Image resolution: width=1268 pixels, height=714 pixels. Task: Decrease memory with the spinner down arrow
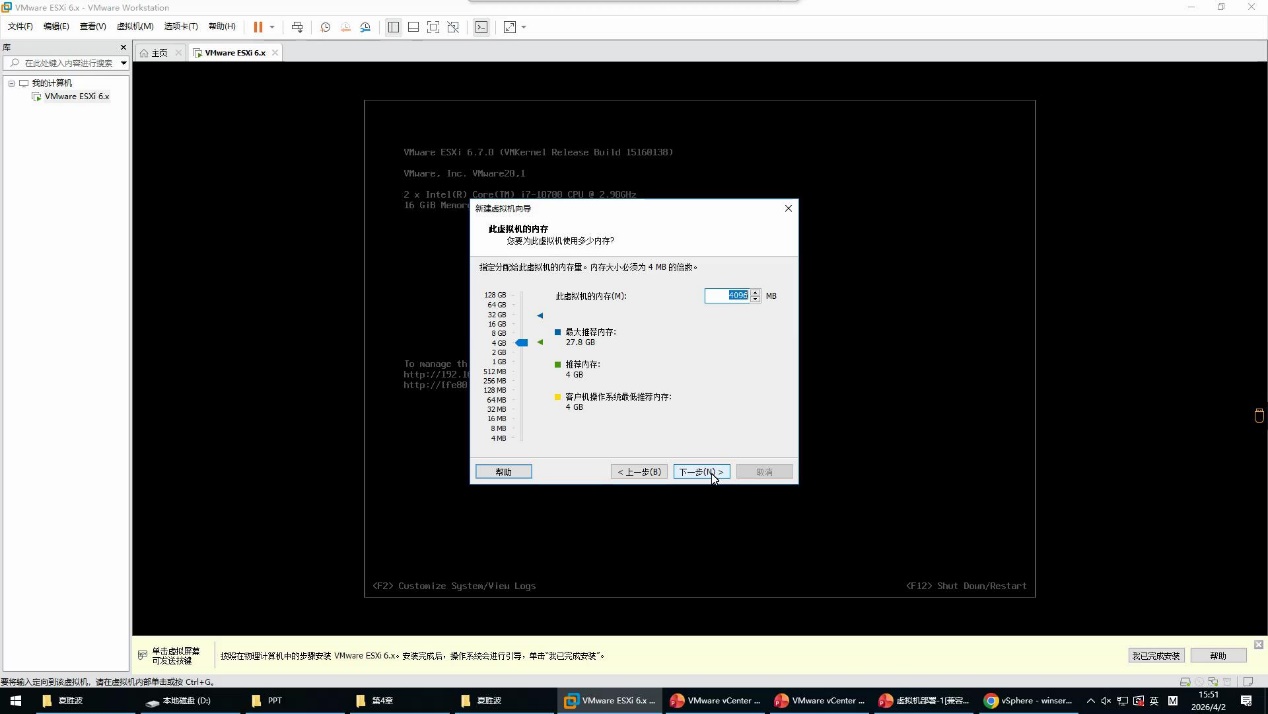coord(755,299)
